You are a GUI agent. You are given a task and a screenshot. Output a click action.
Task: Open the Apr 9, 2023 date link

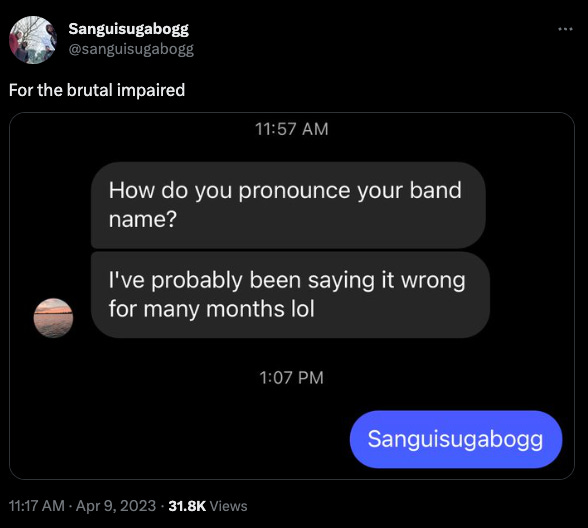(116, 506)
